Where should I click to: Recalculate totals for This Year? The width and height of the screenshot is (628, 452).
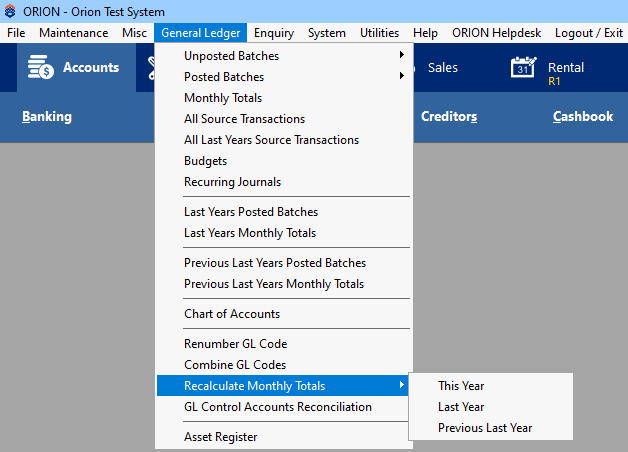click(491, 386)
